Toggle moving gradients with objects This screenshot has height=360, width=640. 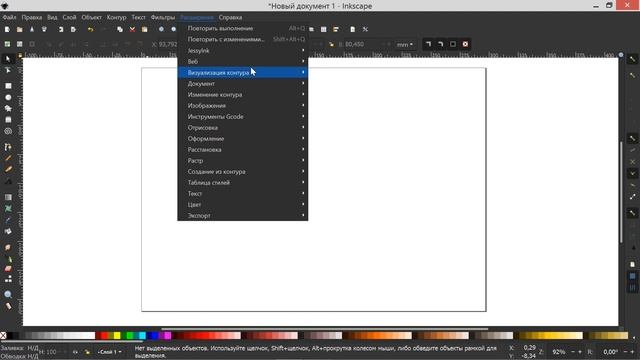click(453, 44)
